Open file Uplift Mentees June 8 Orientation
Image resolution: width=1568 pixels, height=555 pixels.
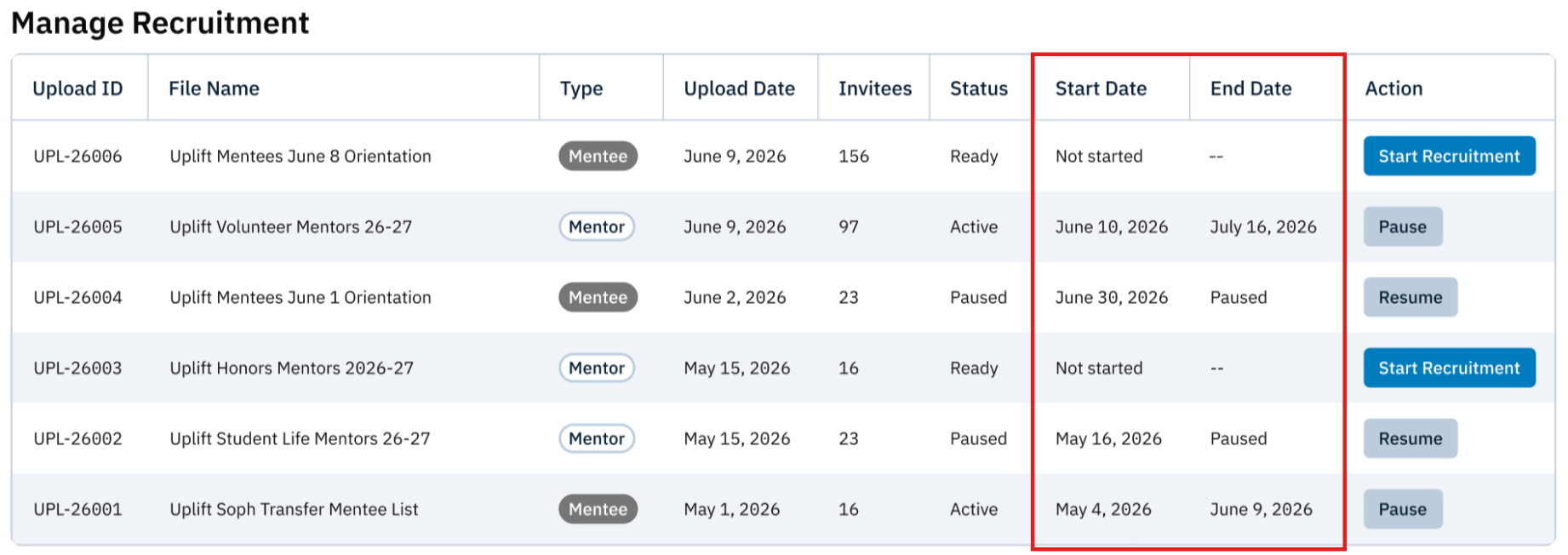tap(300, 156)
